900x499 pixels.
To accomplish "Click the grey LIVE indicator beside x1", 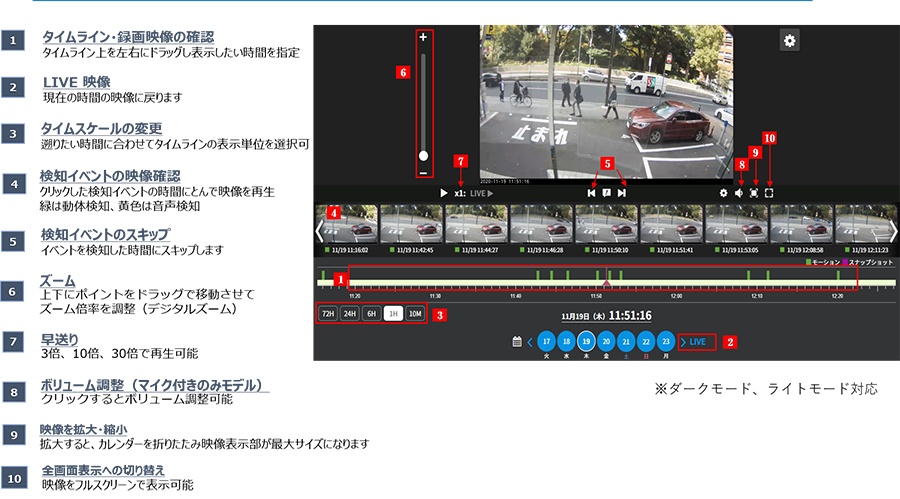I will [482, 194].
